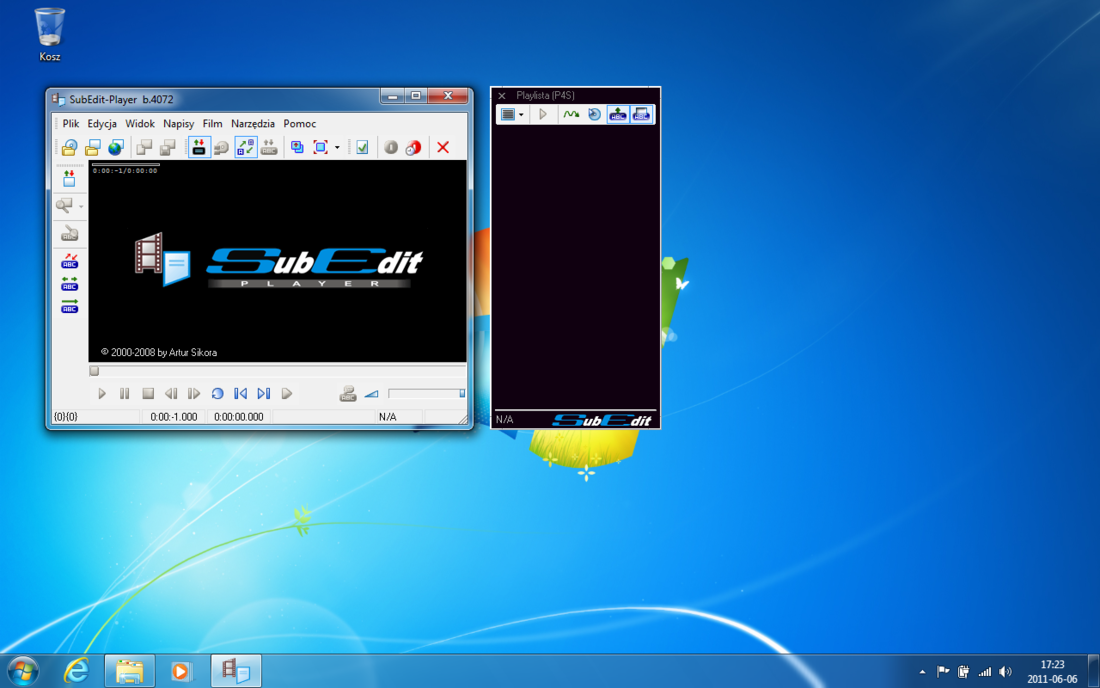Click the red X icon in toolbar
This screenshot has width=1100, height=688.
[x=443, y=147]
